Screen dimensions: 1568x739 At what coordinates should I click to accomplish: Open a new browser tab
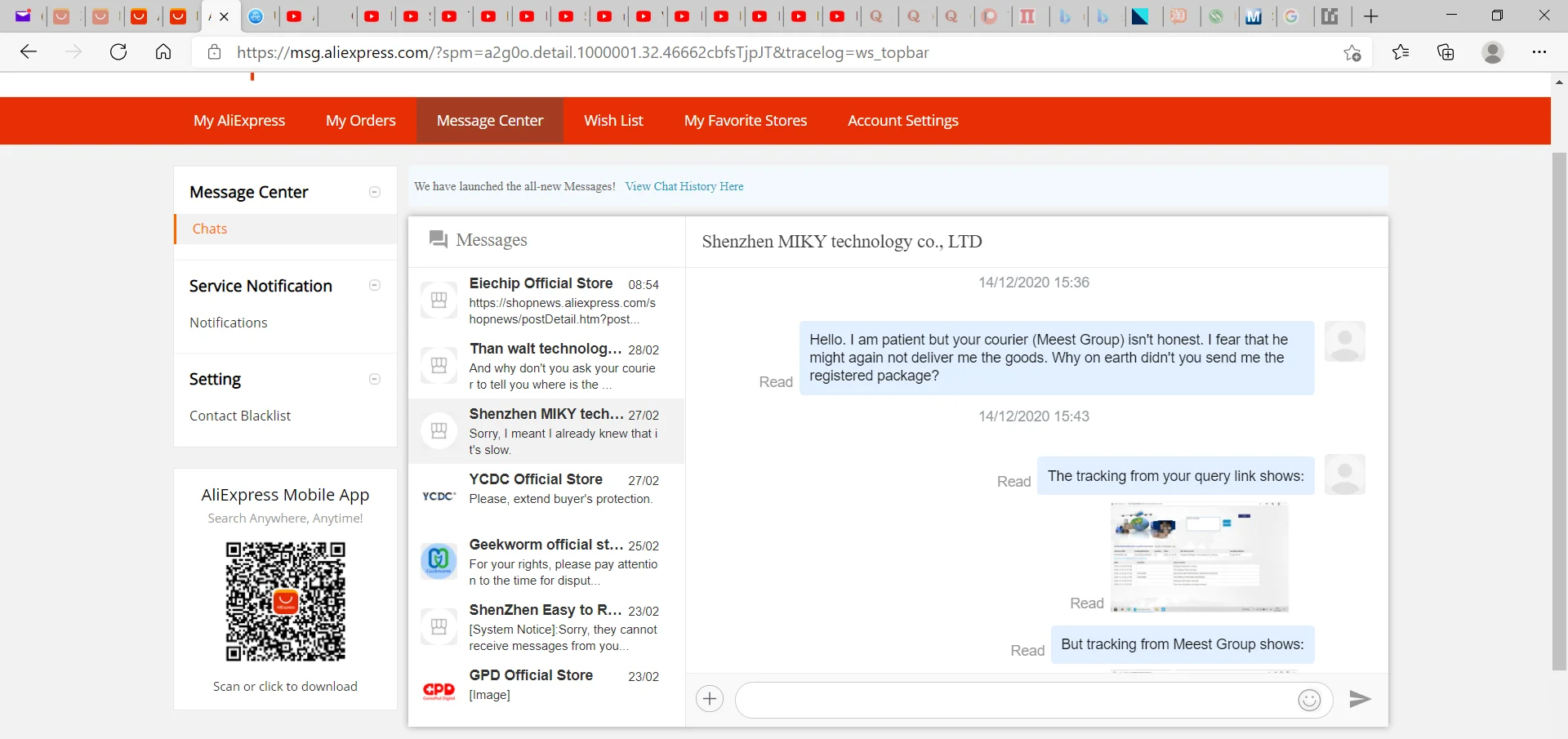click(x=1371, y=16)
